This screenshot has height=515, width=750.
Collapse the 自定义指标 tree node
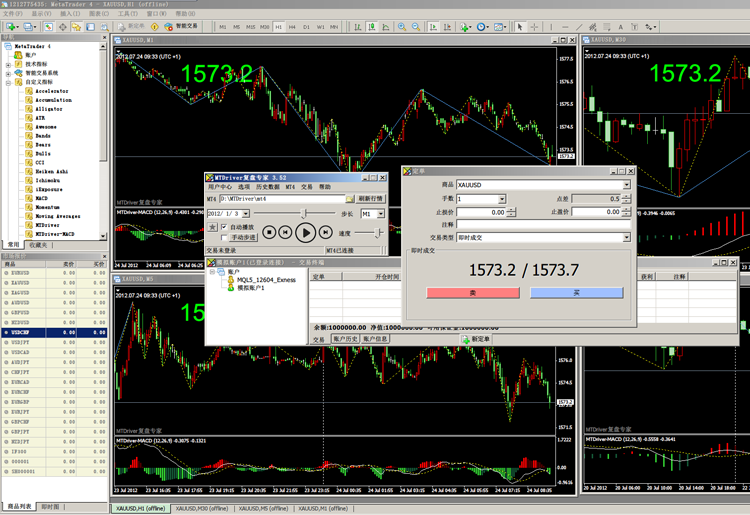click(x=9, y=82)
